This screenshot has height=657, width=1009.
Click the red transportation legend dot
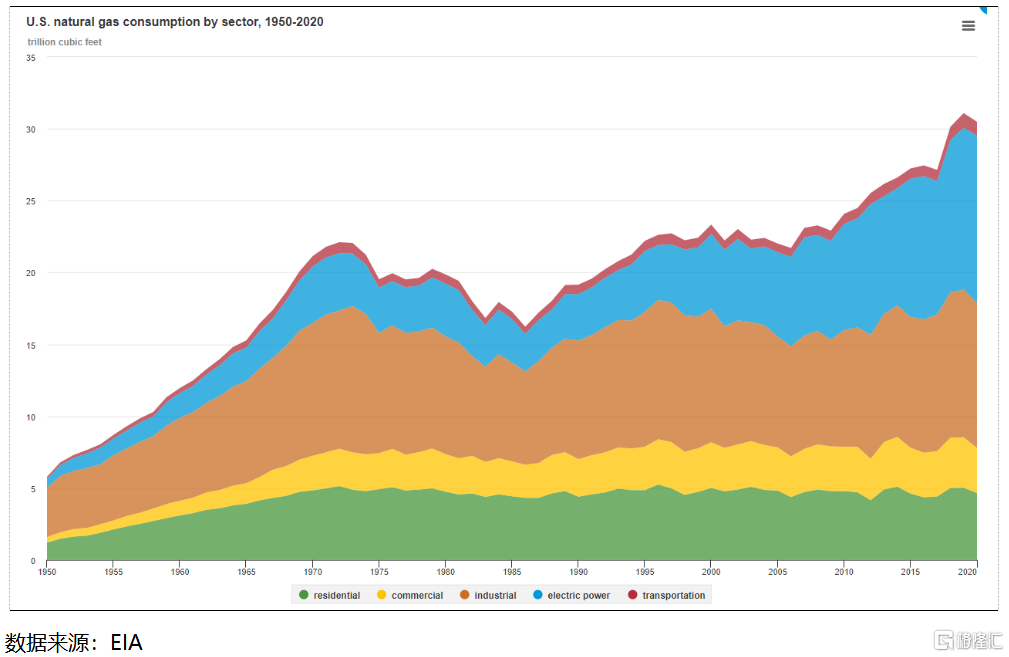(x=632, y=595)
